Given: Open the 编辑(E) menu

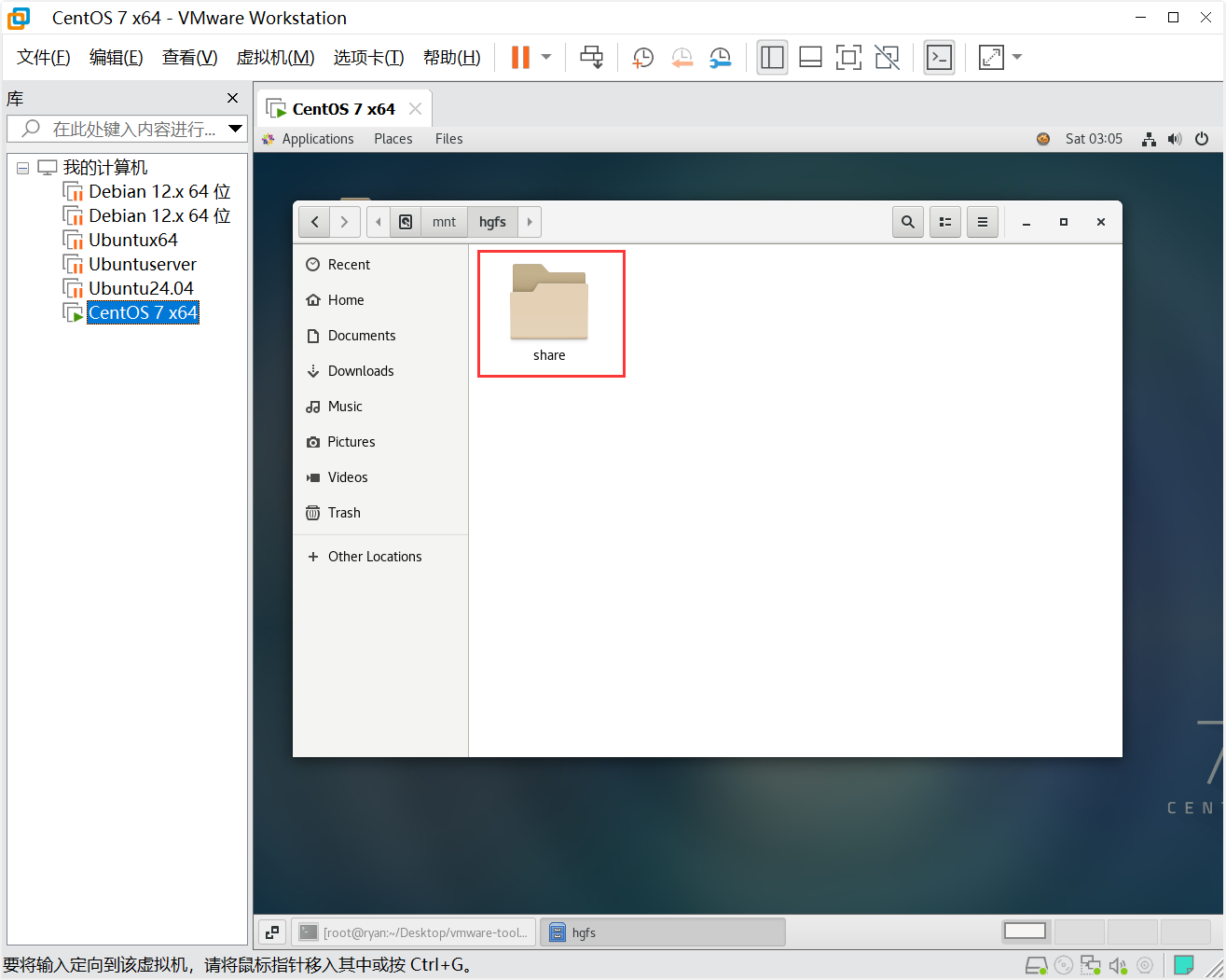Looking at the screenshot, I should [117, 57].
